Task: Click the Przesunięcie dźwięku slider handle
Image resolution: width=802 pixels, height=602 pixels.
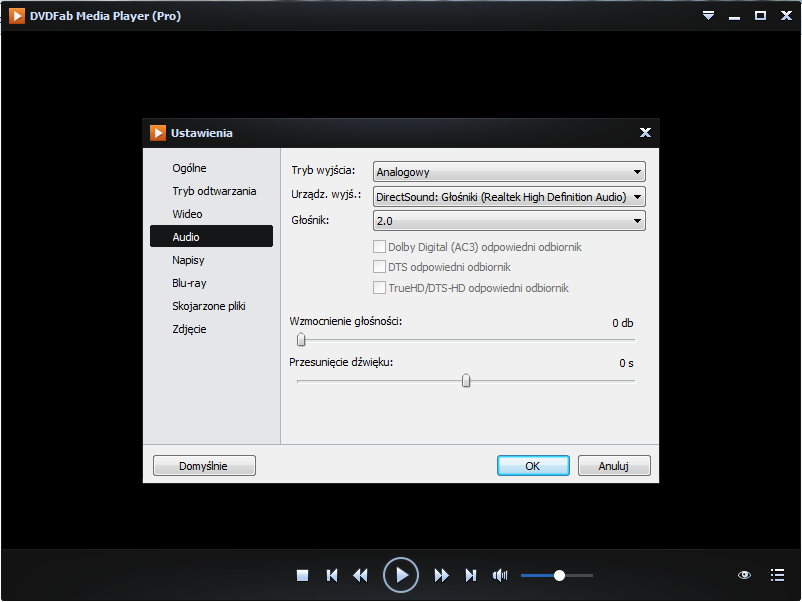Action: (x=466, y=381)
